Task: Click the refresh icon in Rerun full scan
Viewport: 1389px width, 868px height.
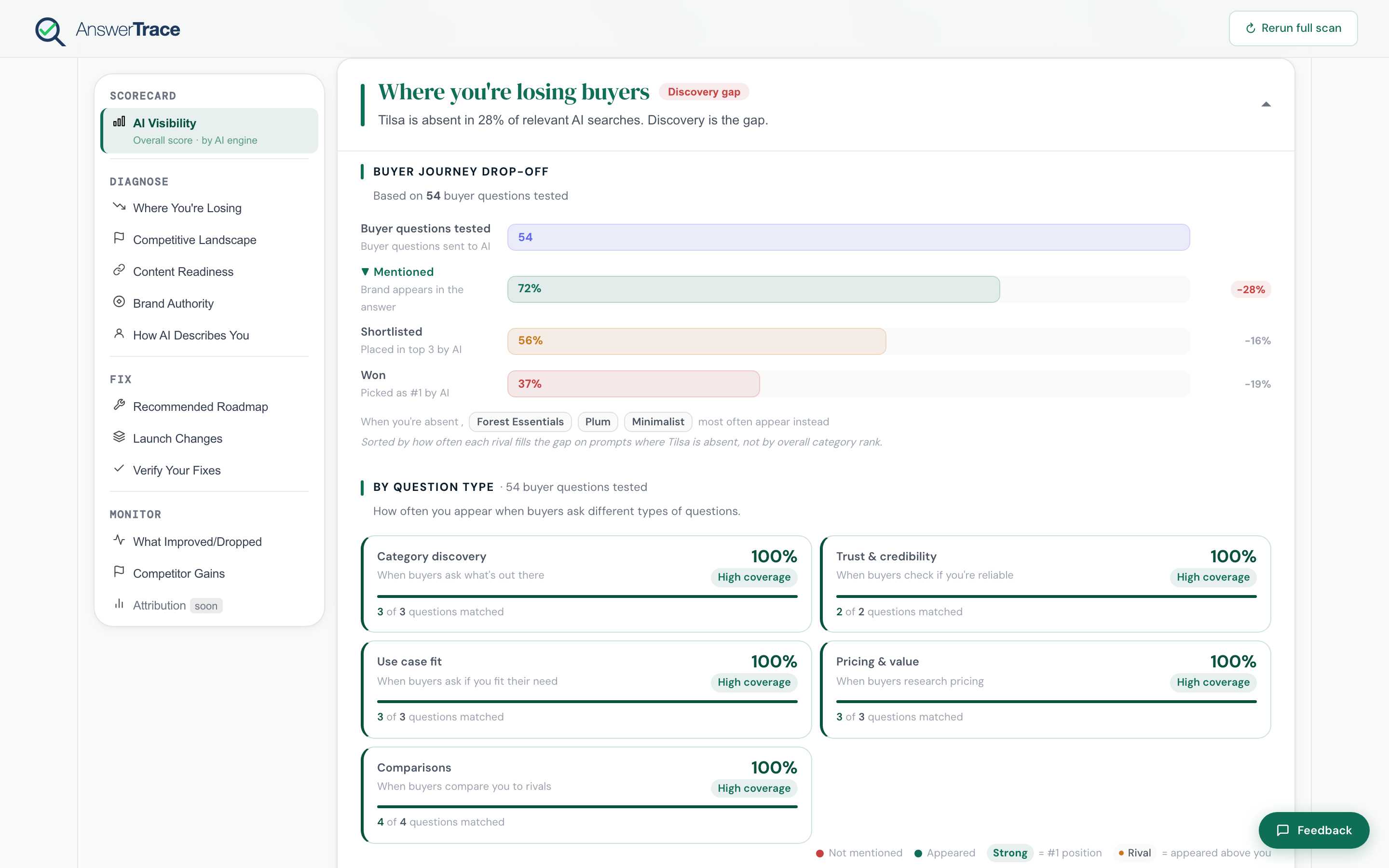Action: pyautogui.click(x=1250, y=28)
